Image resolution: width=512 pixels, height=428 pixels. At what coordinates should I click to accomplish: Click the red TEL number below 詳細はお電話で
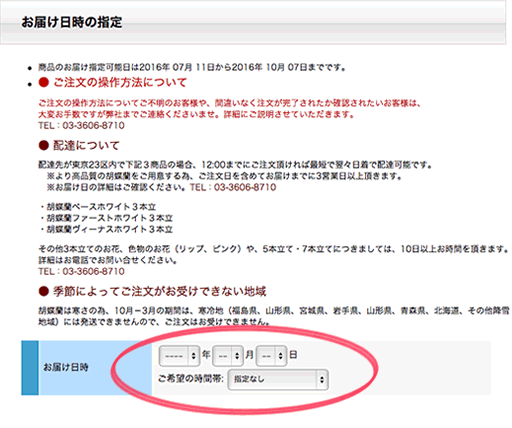[81, 271]
